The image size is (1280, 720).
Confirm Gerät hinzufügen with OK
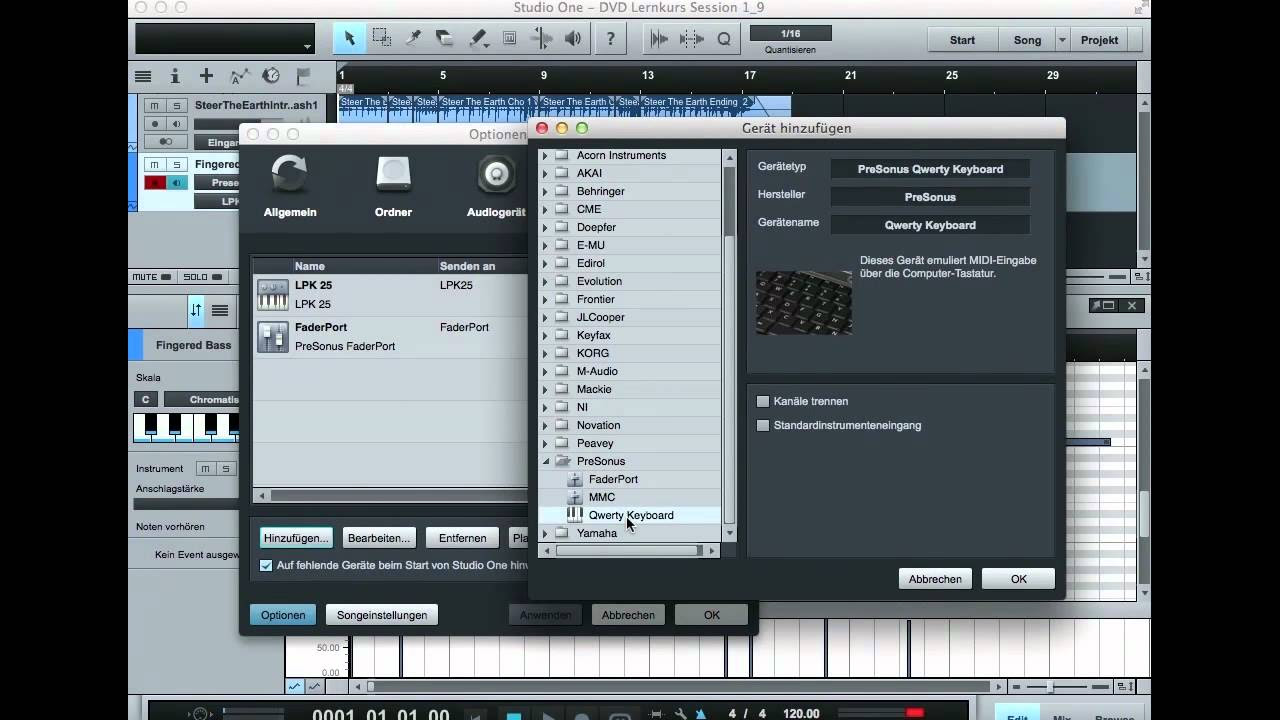point(1018,579)
